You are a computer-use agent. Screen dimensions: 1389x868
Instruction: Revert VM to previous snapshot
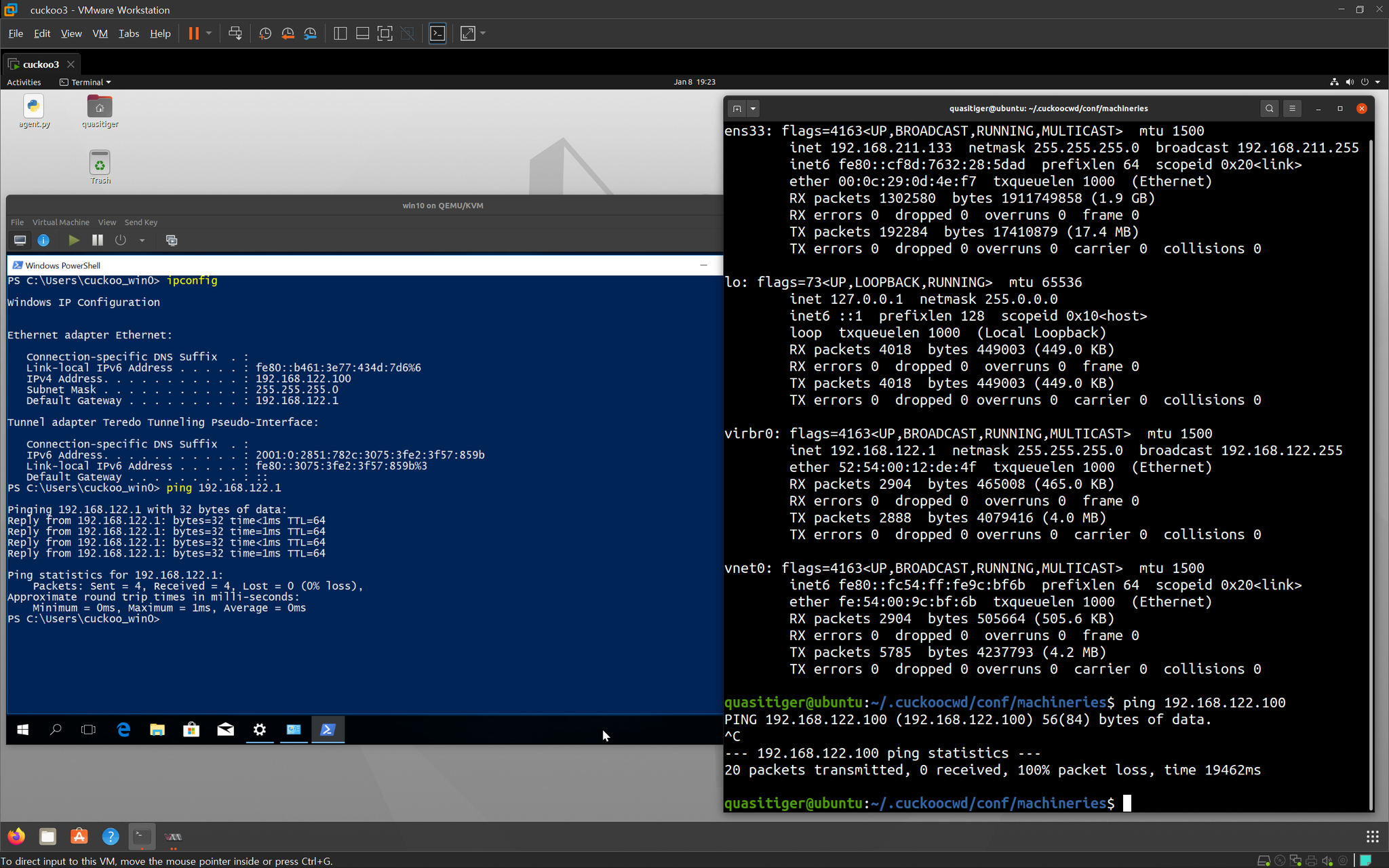(x=288, y=33)
